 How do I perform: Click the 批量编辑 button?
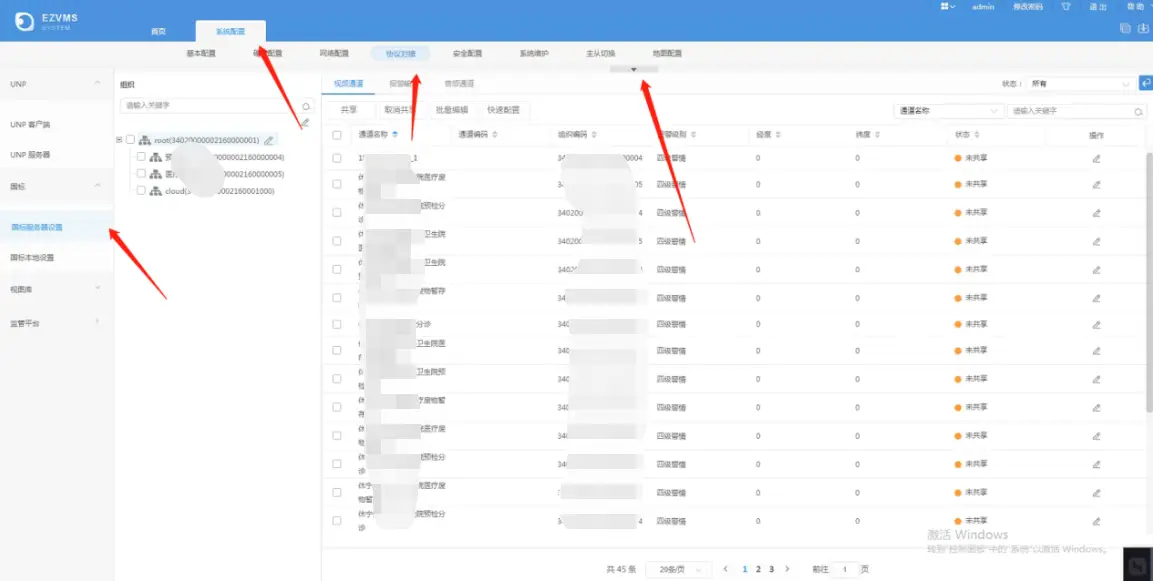coord(452,110)
